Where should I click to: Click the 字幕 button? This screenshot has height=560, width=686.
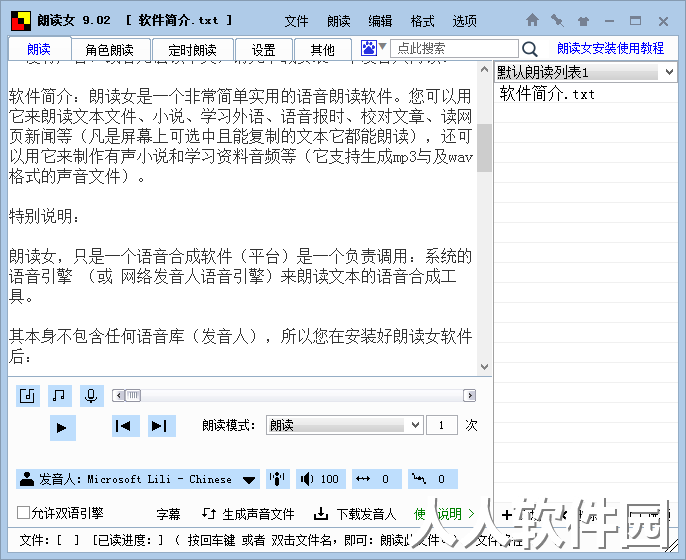click(x=168, y=514)
